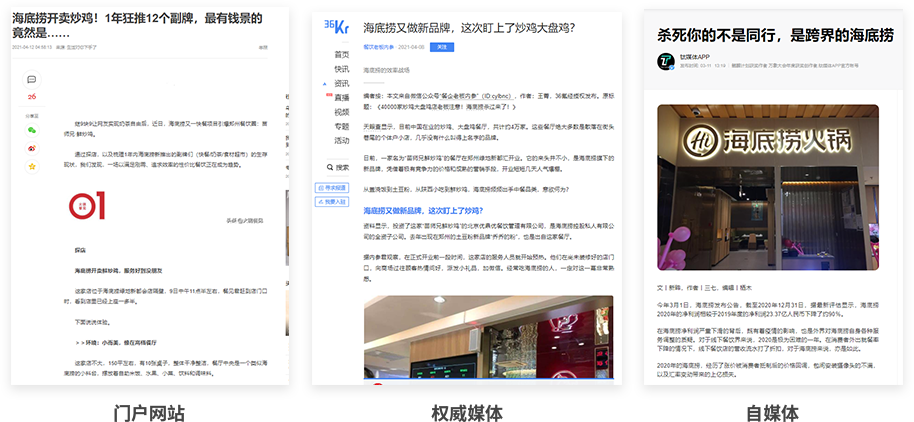
Task: Select 资讯 in the 36Kr sidebar
Action: (x=342, y=83)
